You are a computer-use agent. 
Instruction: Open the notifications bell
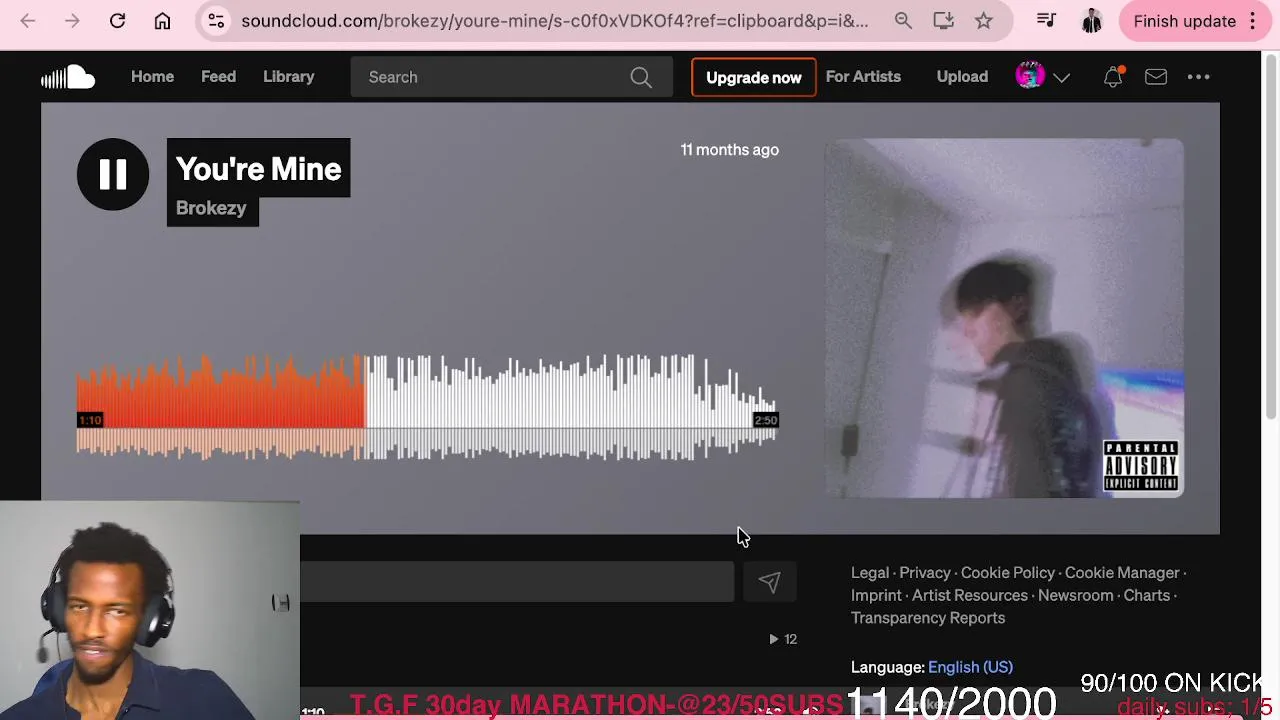(x=1113, y=77)
